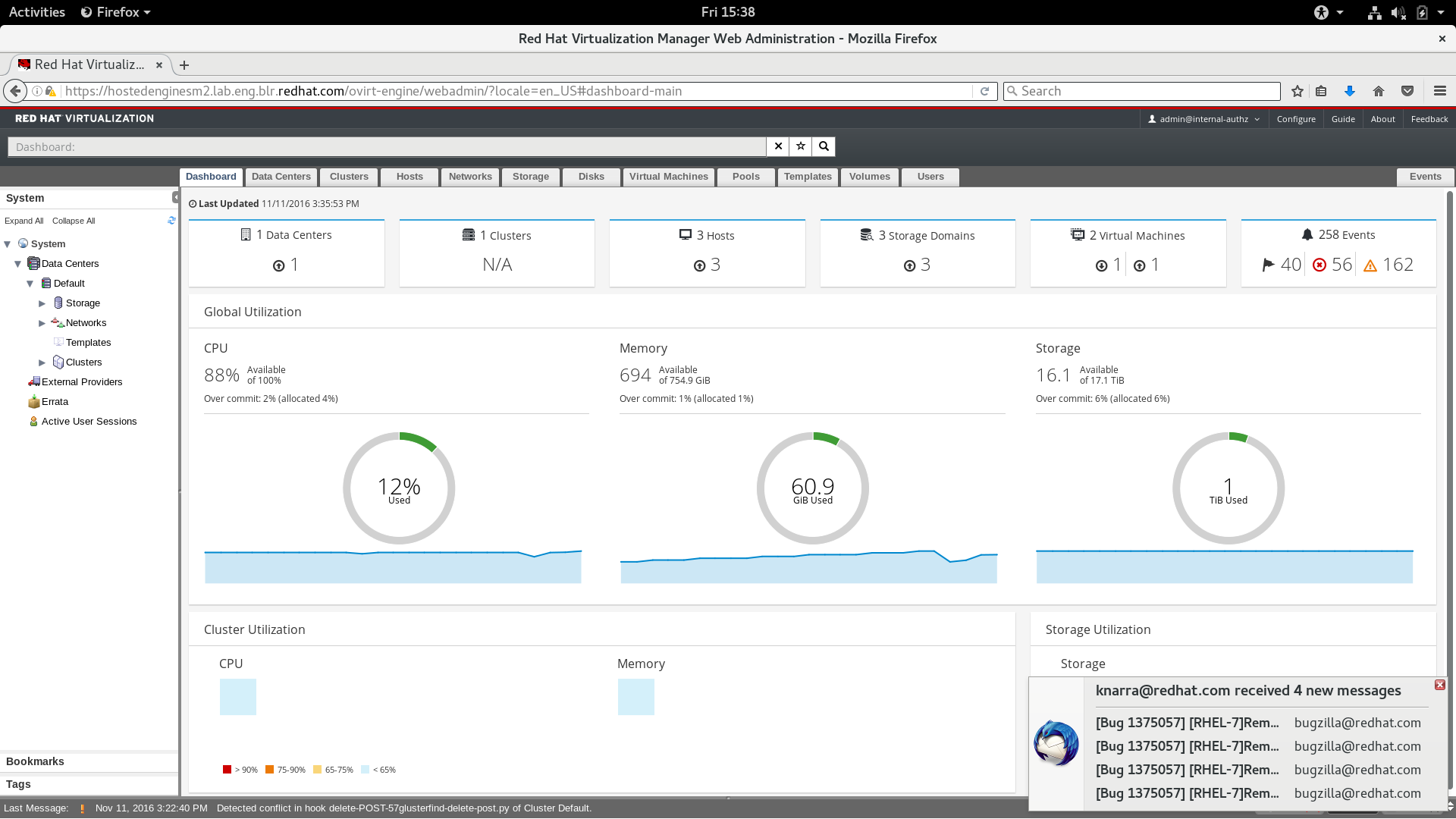1456x819 pixels.
Task: Open the Hosts tab
Action: point(409,177)
